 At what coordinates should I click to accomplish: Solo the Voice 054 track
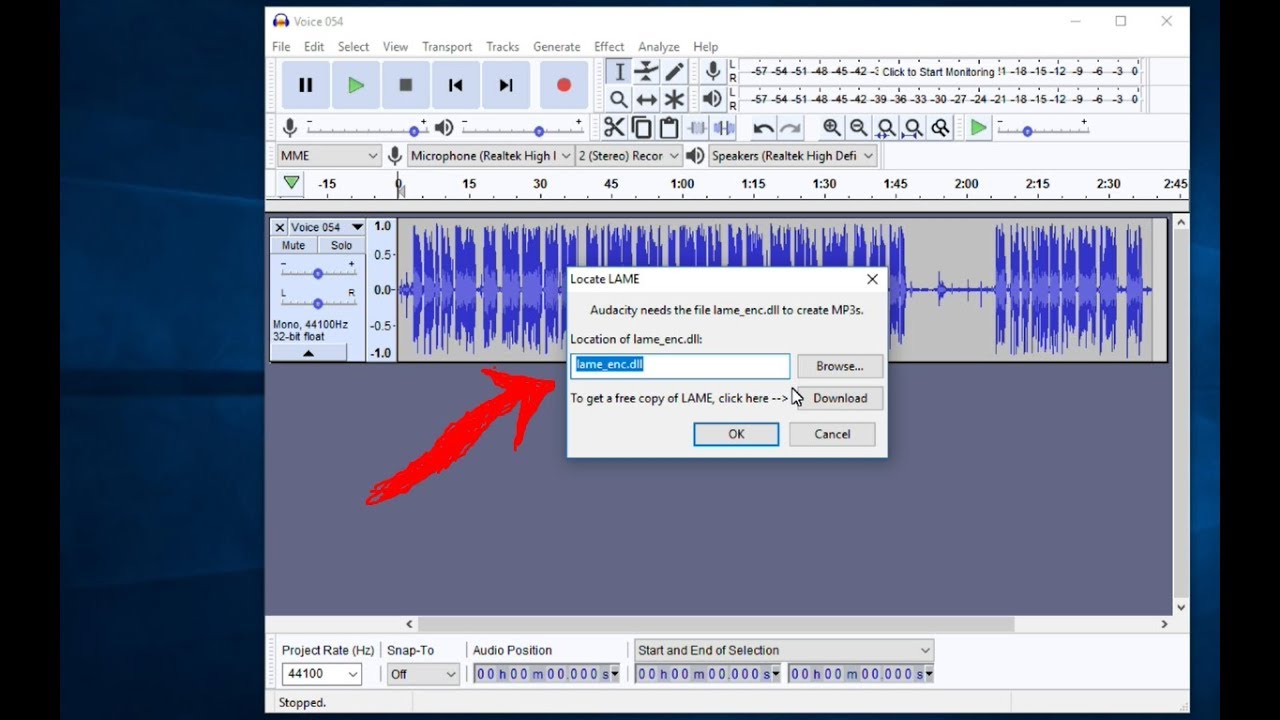click(x=342, y=245)
